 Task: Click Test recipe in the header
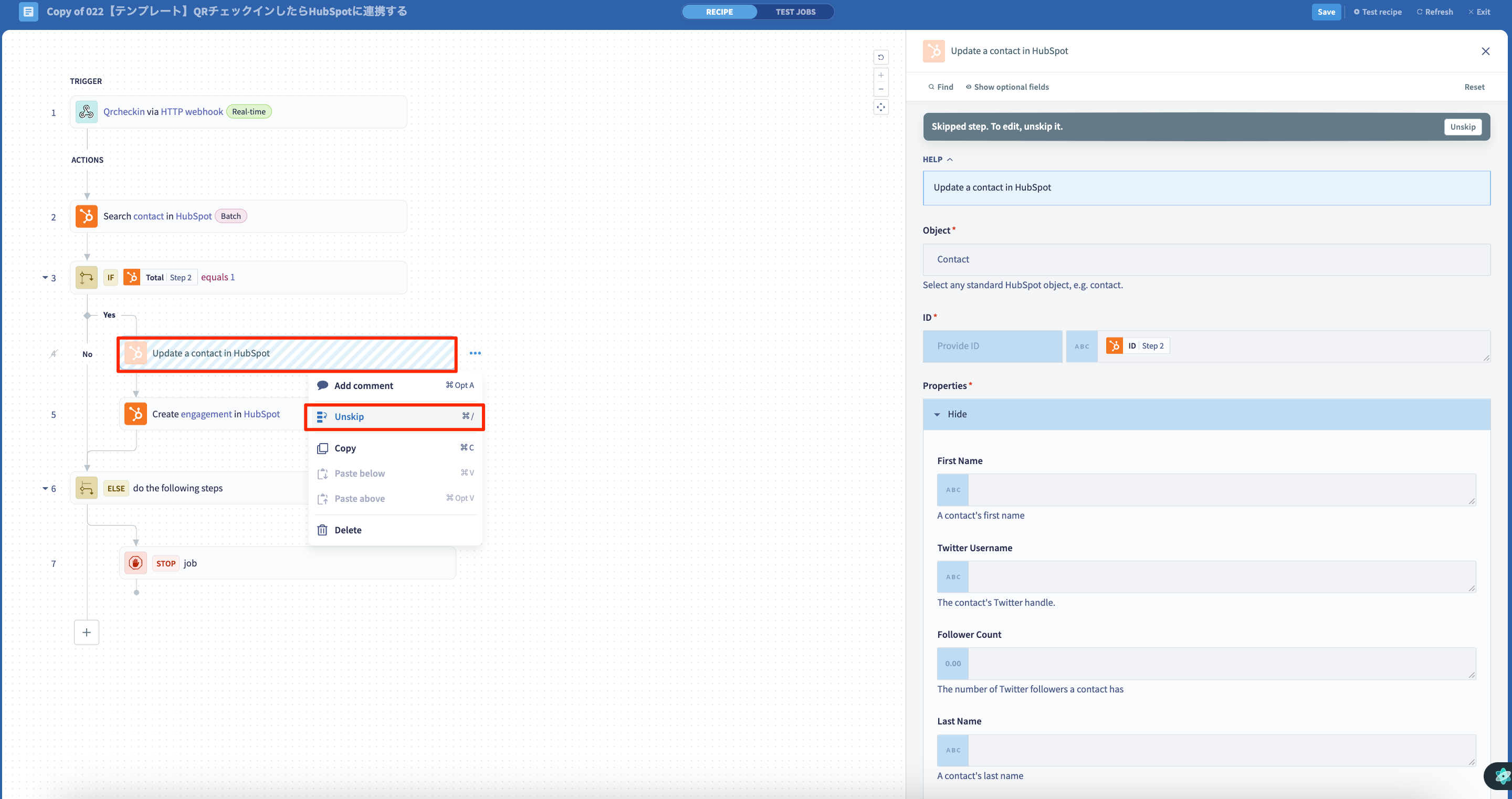pyautogui.click(x=1378, y=12)
